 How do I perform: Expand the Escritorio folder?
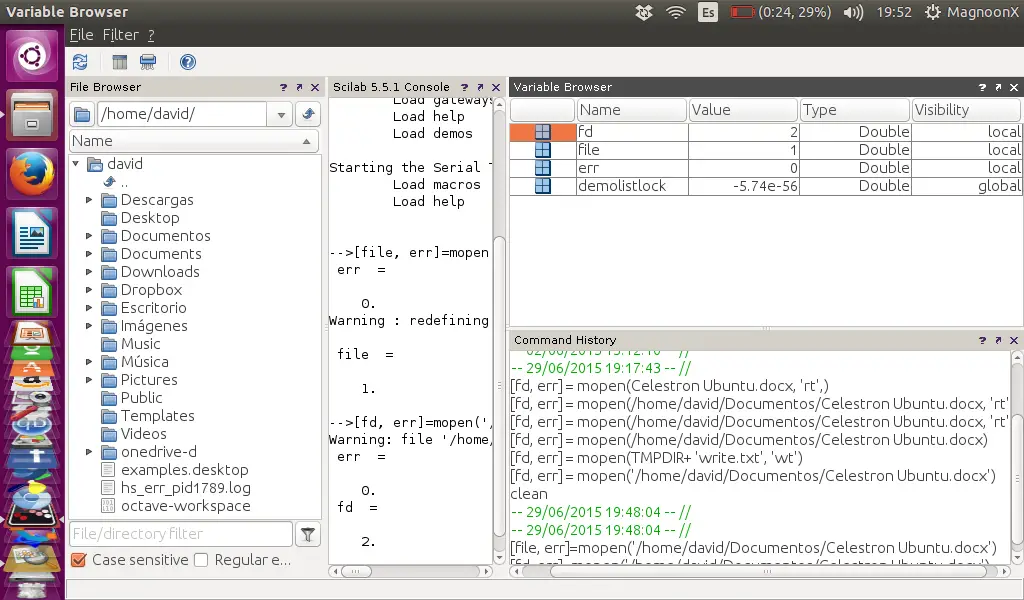(x=89, y=308)
